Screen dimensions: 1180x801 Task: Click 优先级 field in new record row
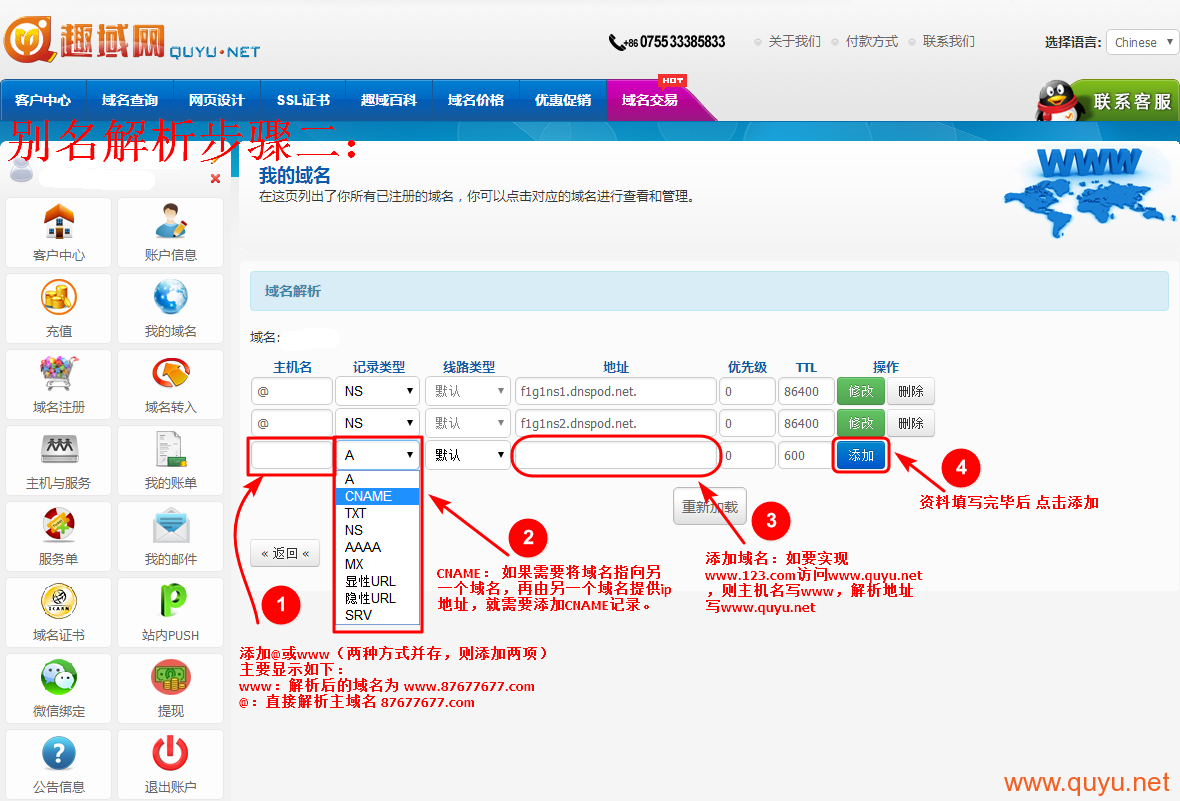(x=747, y=455)
